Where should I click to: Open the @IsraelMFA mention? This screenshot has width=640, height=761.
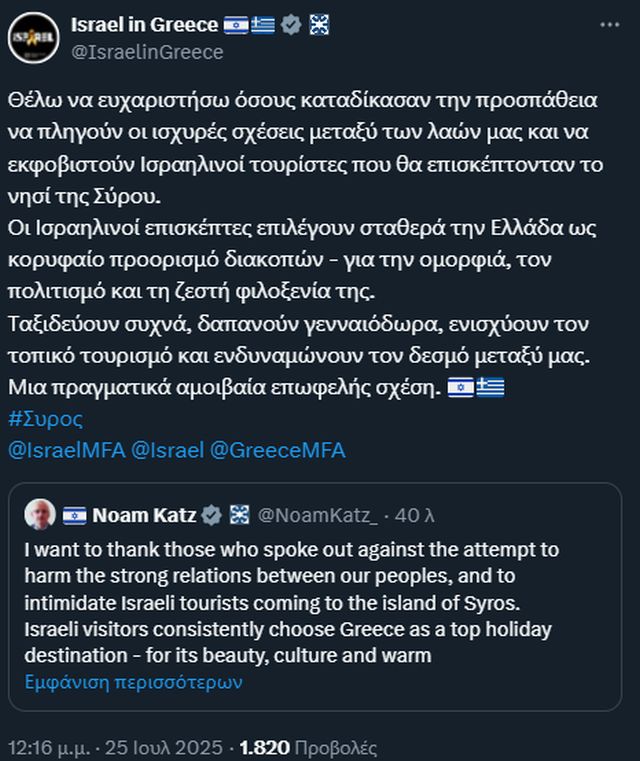click(66, 450)
